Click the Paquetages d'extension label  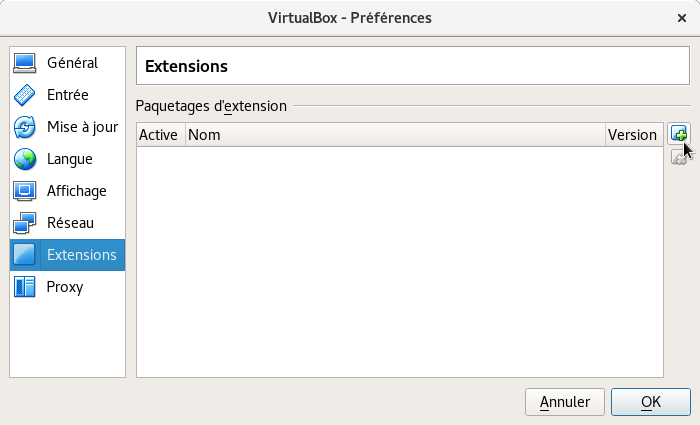[211, 105]
